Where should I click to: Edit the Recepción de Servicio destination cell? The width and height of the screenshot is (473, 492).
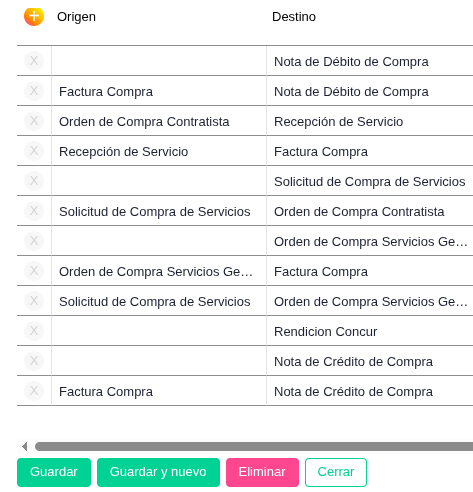point(370,122)
